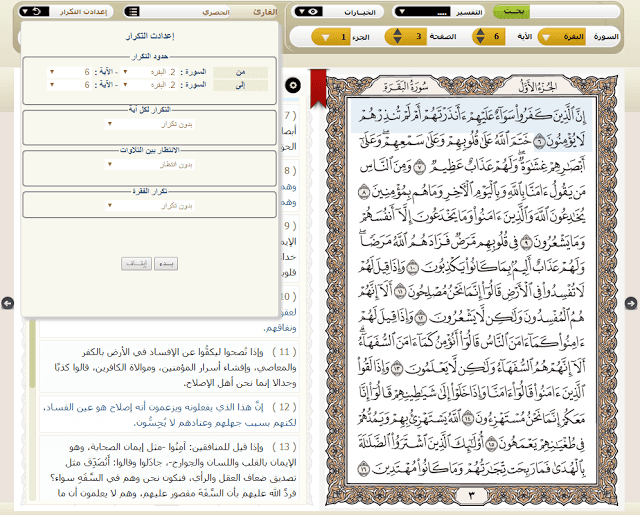
Task: Select tafsir entry ( 13 ) about المنافقين
Action: (169, 468)
